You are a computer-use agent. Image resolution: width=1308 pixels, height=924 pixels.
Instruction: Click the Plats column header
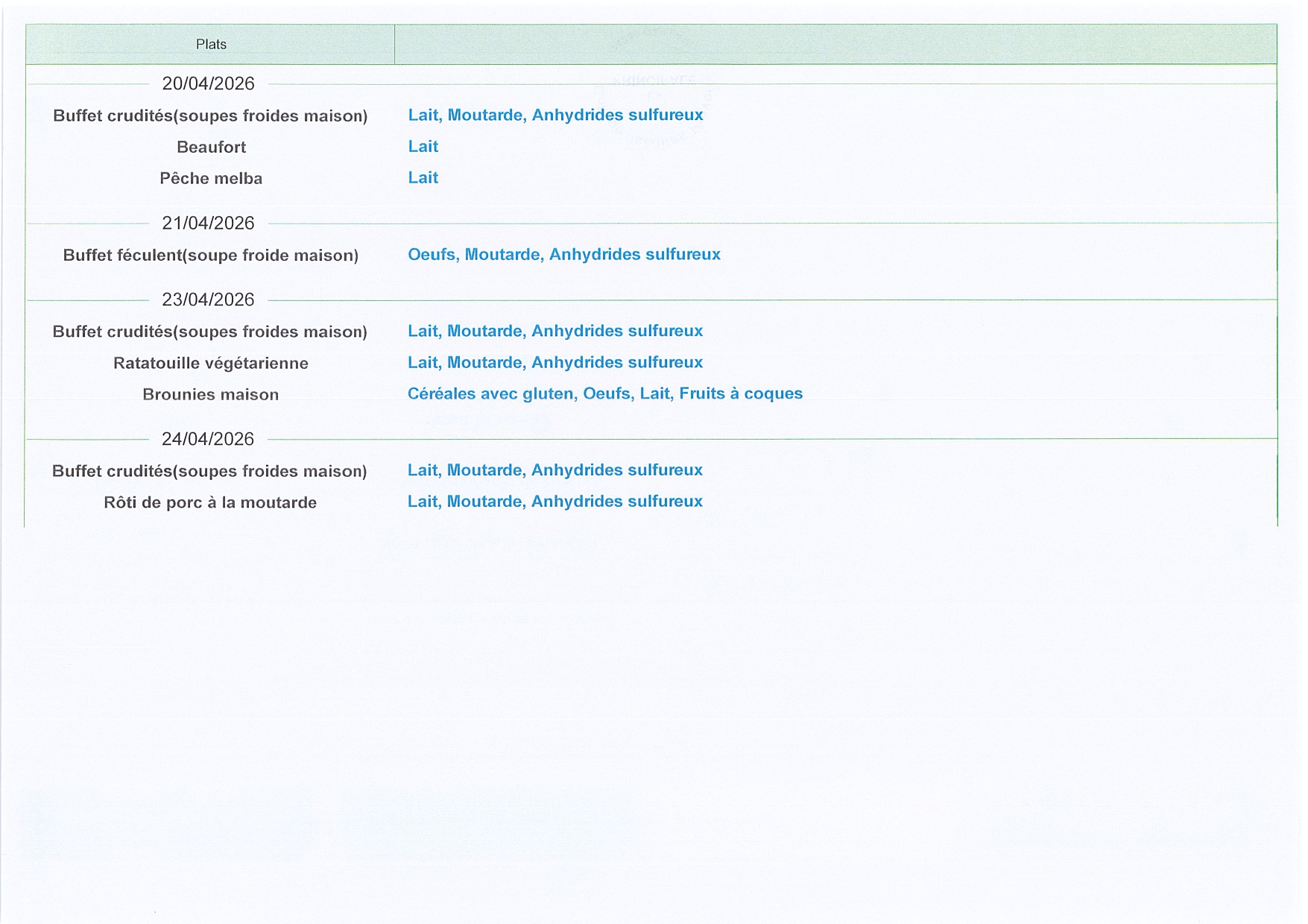tap(211, 45)
